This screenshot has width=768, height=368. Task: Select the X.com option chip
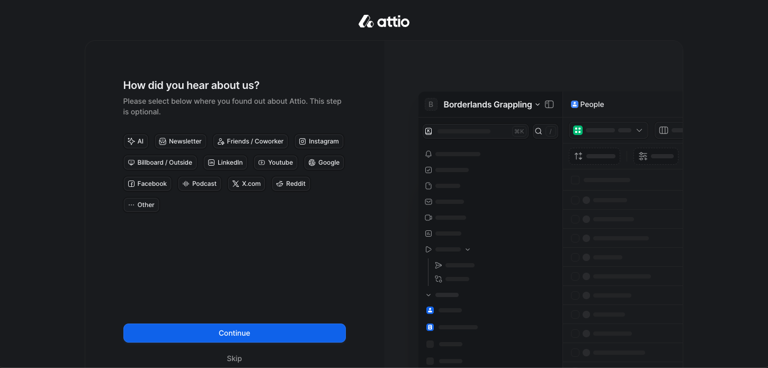[246, 184]
